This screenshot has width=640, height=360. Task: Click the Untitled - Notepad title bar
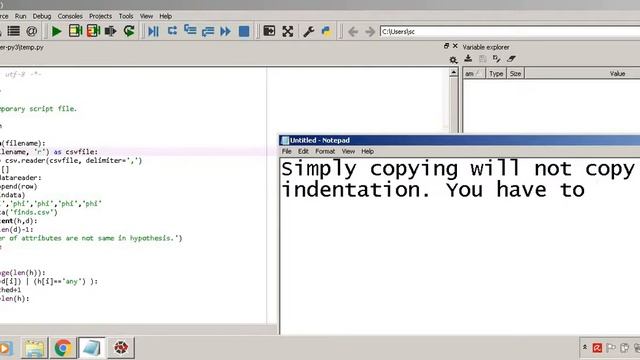coord(460,140)
